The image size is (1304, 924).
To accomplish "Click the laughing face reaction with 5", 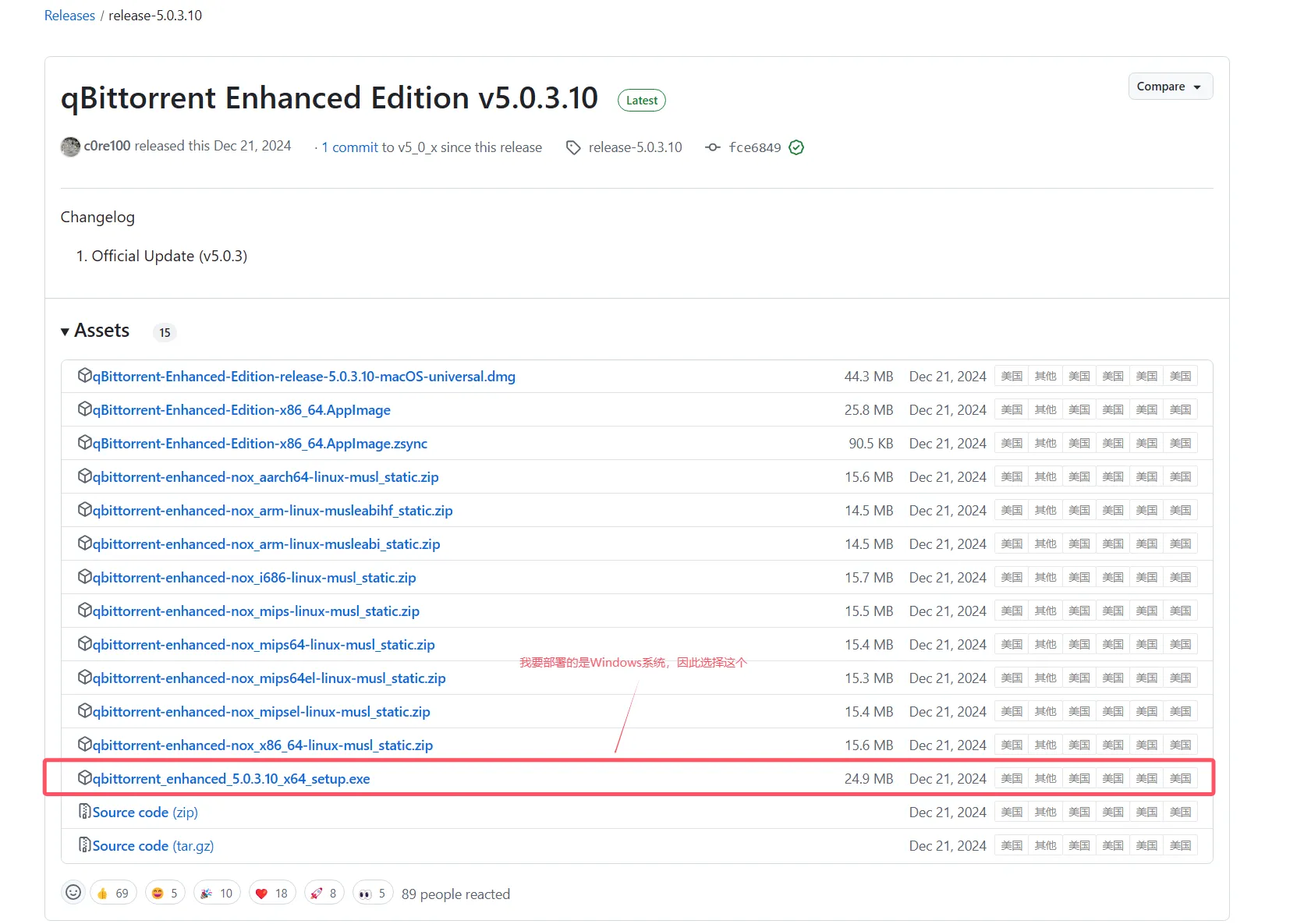I will [x=165, y=893].
